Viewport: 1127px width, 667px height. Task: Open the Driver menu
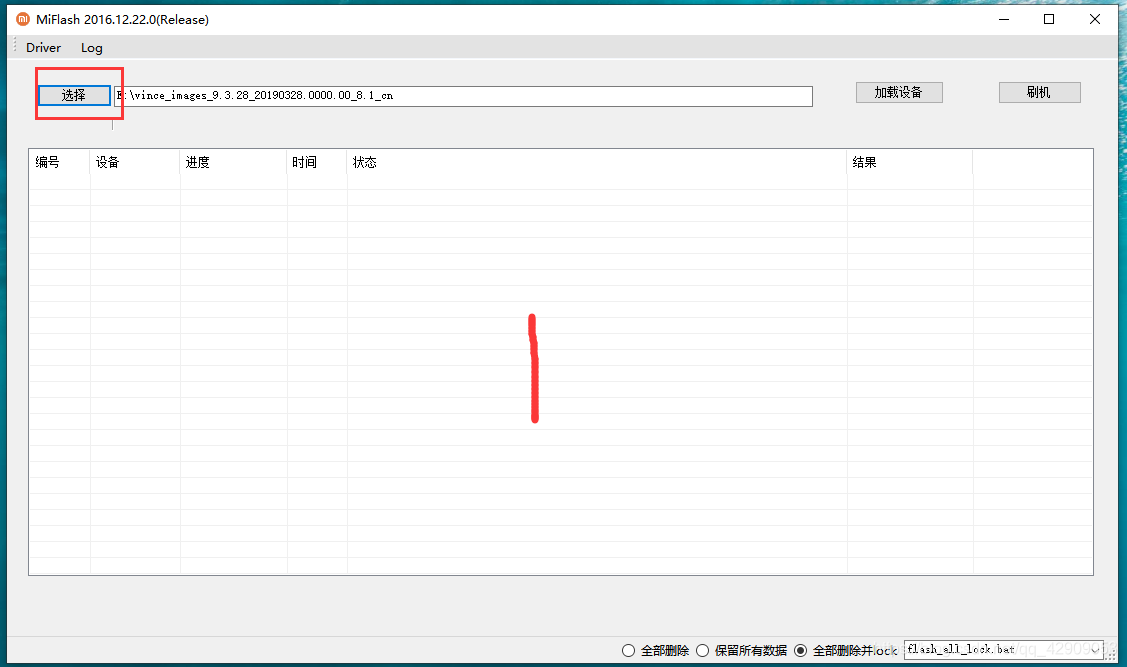tap(43, 47)
